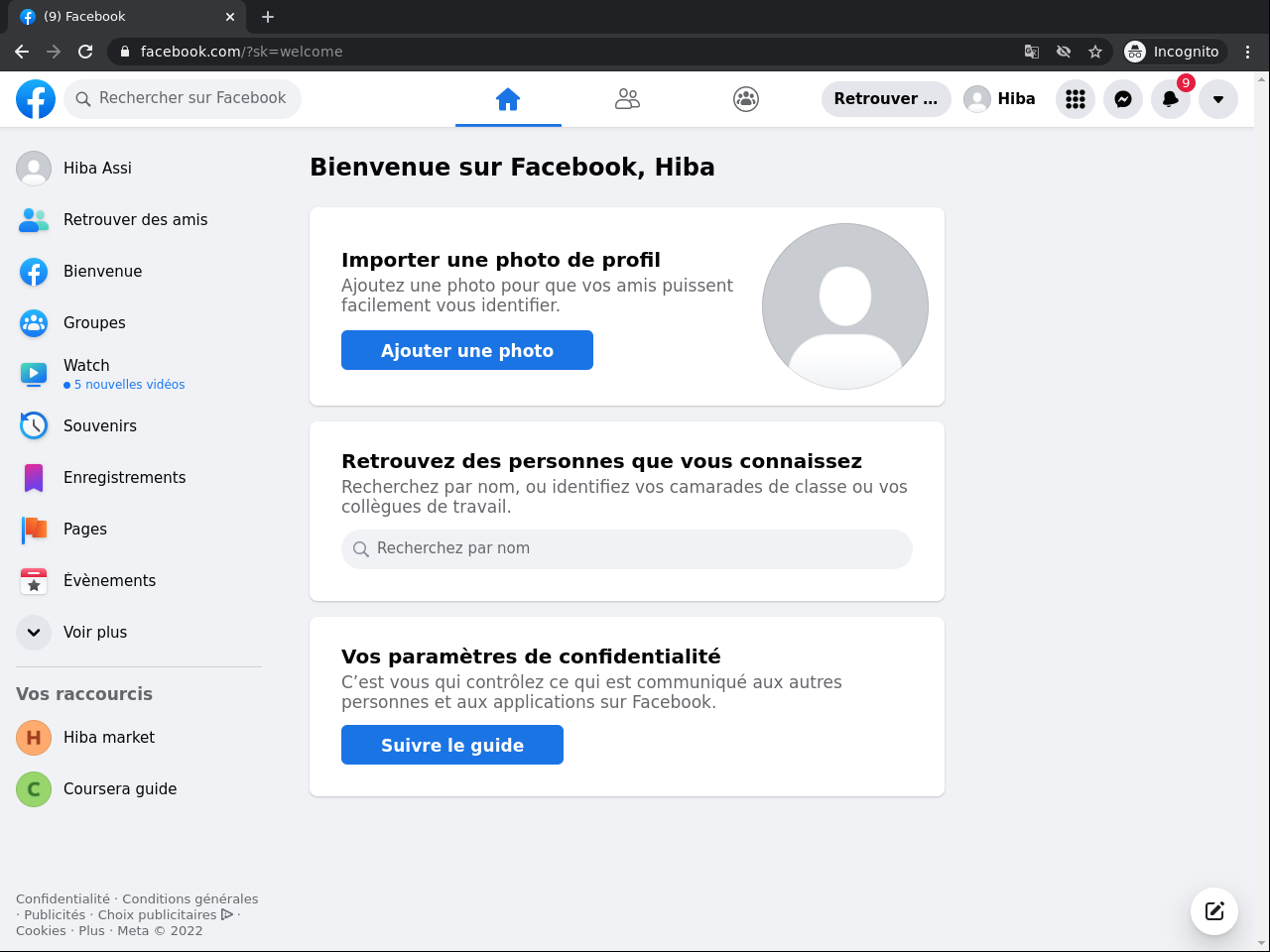Open the Coursera guide shortcut
This screenshot has width=1270, height=952.
139,789
